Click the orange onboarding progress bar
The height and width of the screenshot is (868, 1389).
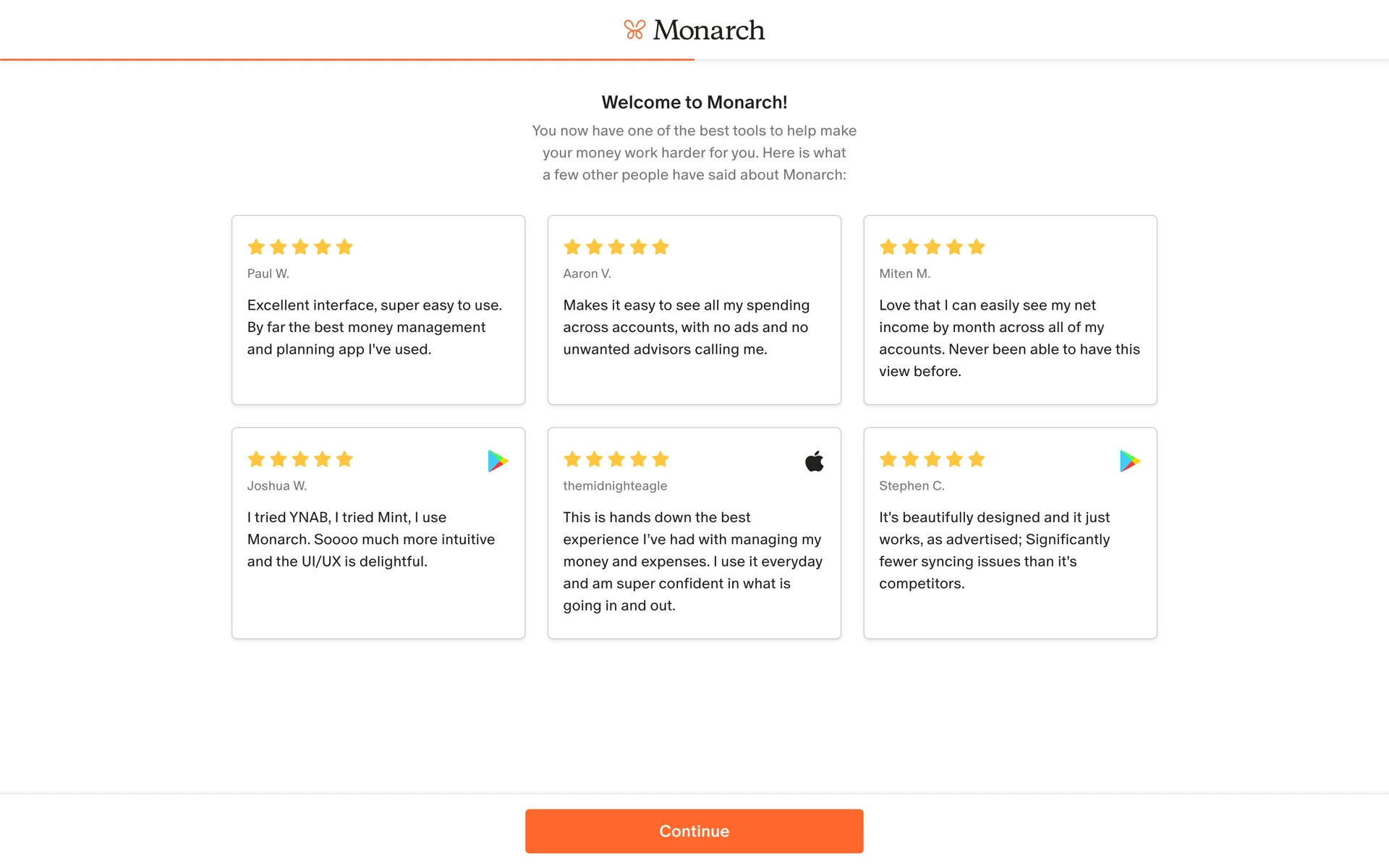point(347,59)
